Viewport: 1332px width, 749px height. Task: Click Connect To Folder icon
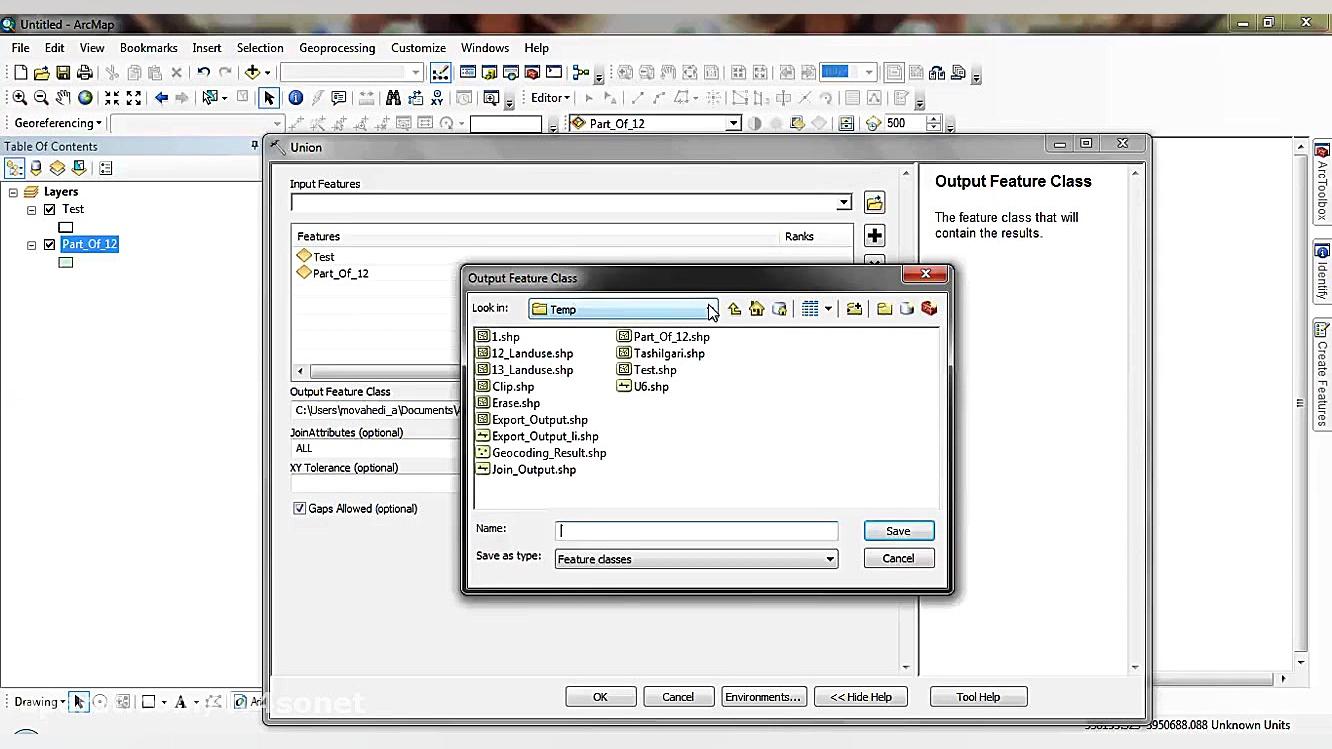(854, 309)
